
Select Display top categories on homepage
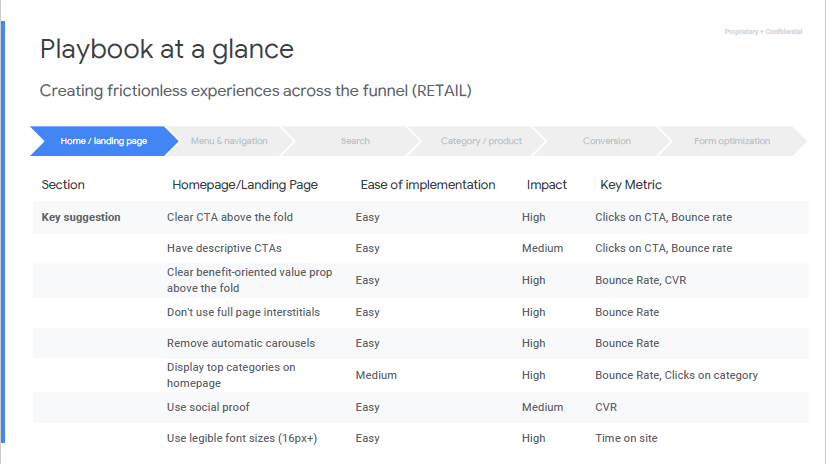[x=231, y=375]
